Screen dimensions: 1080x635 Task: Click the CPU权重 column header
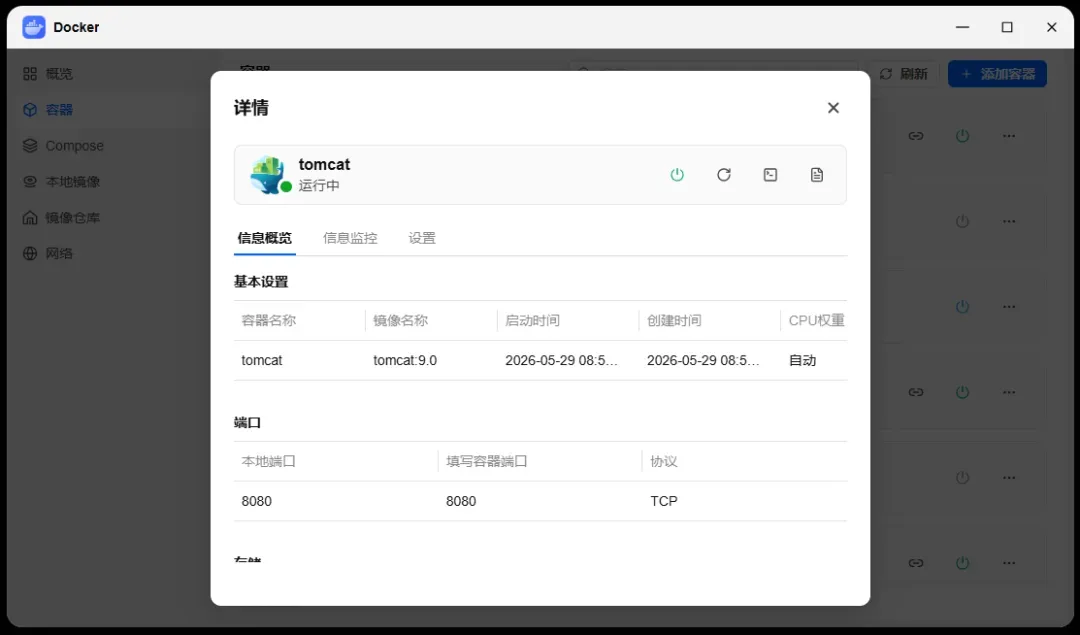816,320
